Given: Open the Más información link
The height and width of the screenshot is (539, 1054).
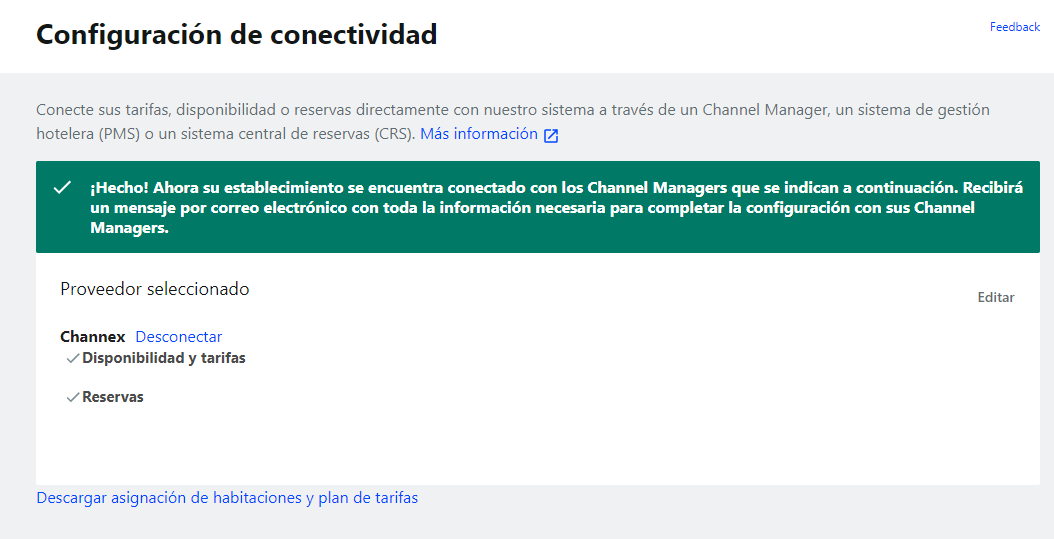Looking at the screenshot, I should 478,134.
